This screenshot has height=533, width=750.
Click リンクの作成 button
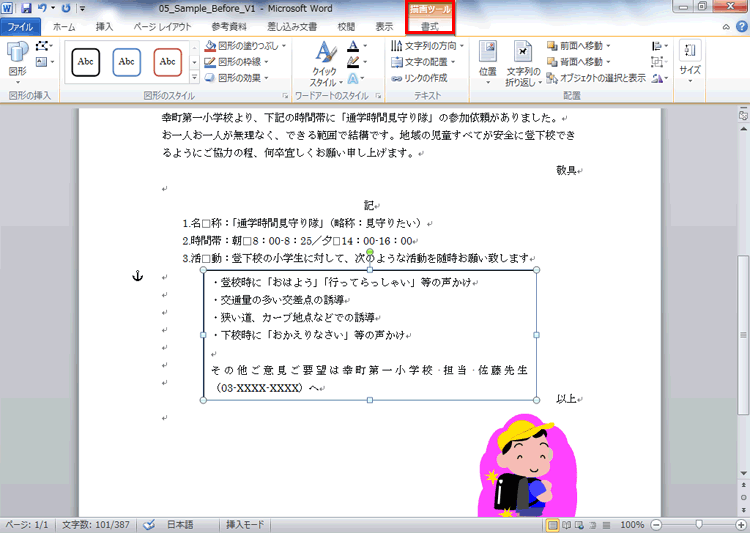(419, 78)
